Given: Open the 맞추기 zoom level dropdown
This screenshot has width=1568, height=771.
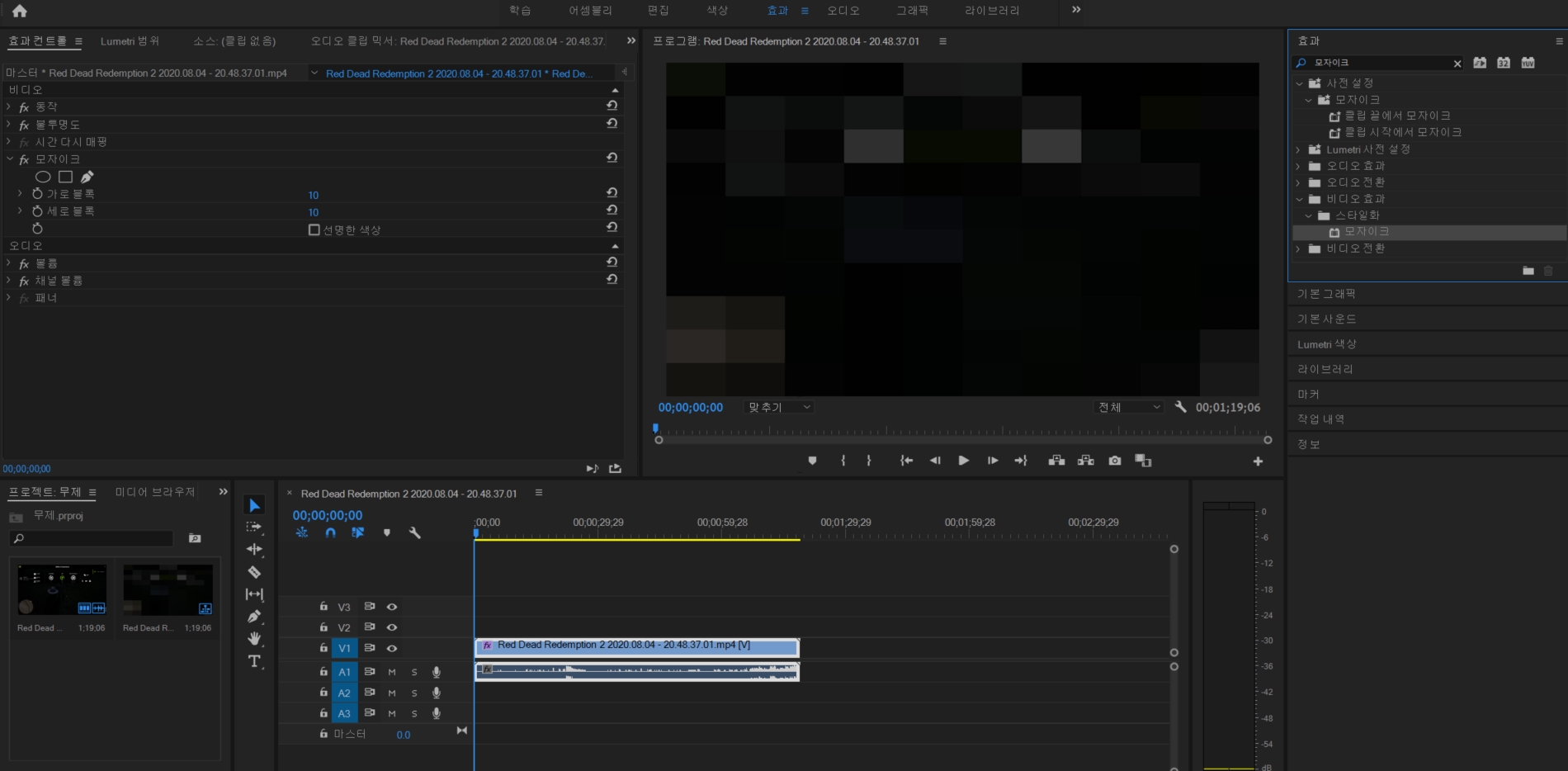Looking at the screenshot, I should (778, 407).
